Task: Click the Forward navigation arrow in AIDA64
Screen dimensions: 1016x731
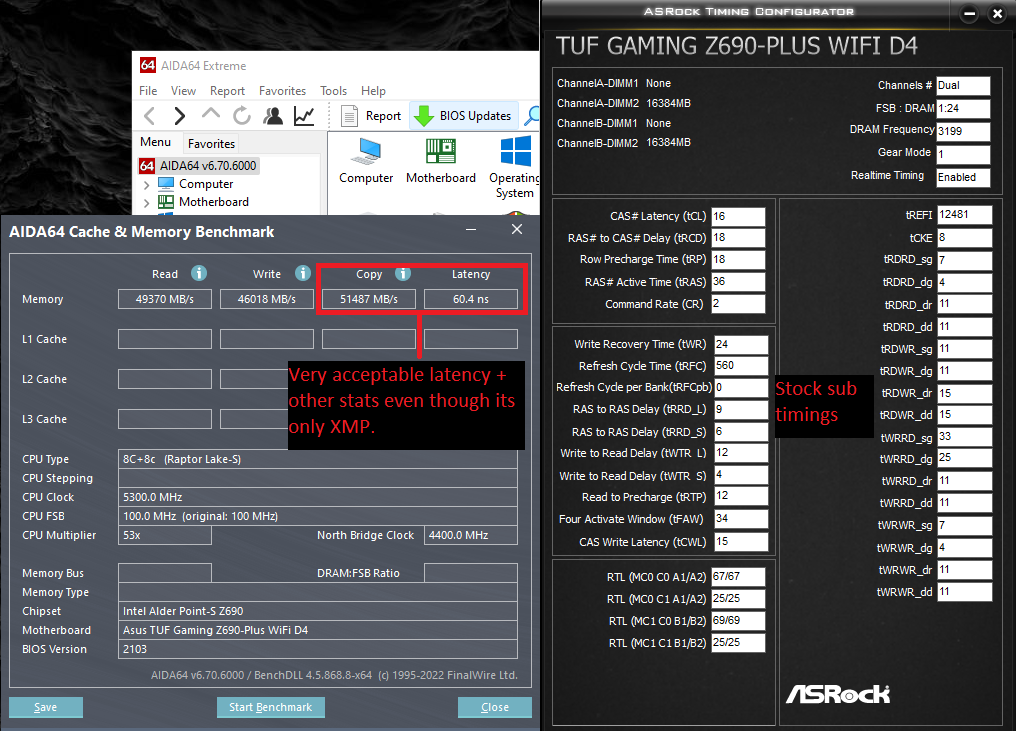Action: click(180, 116)
